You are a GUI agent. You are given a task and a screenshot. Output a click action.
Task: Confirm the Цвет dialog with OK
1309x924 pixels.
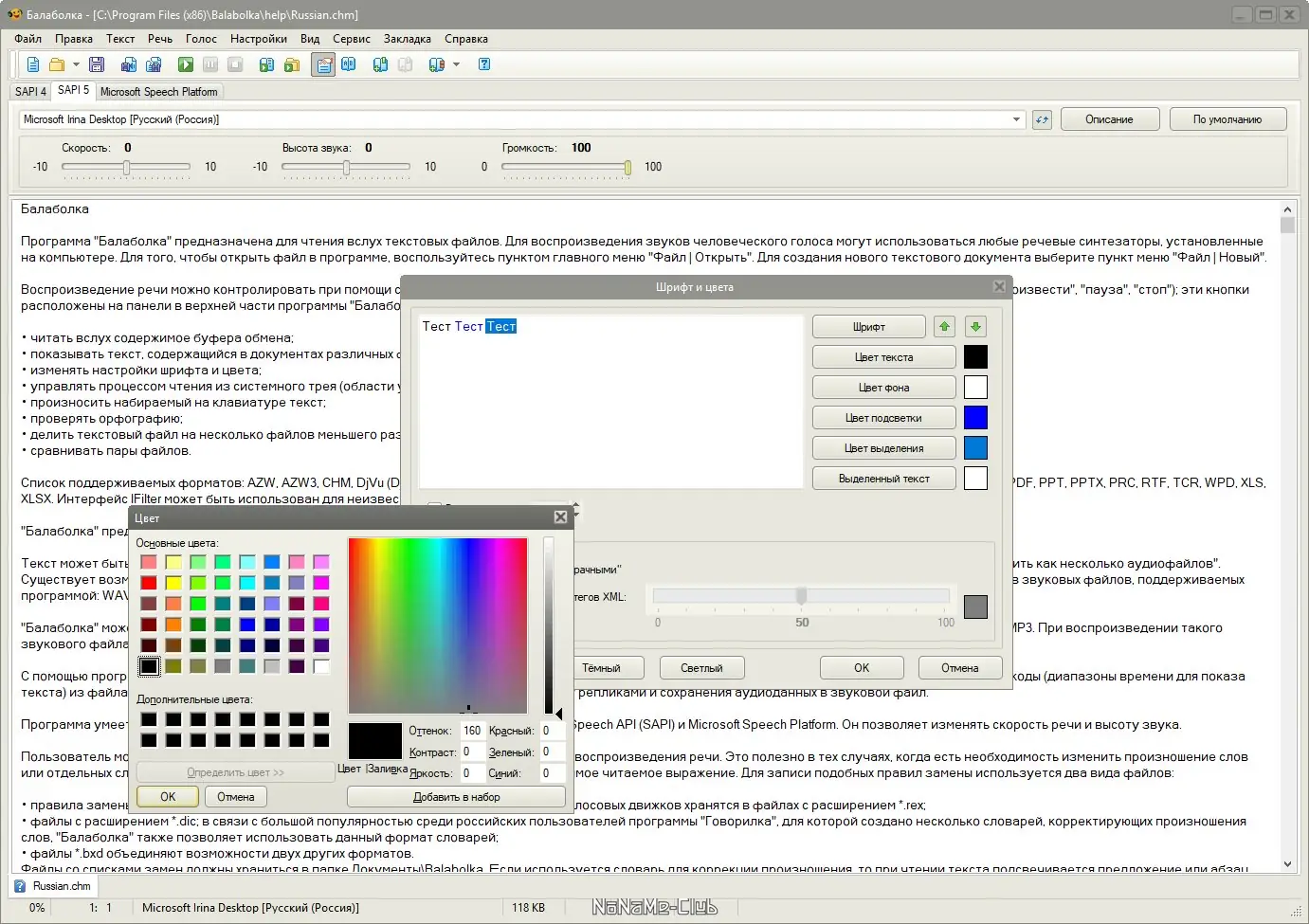coord(168,797)
